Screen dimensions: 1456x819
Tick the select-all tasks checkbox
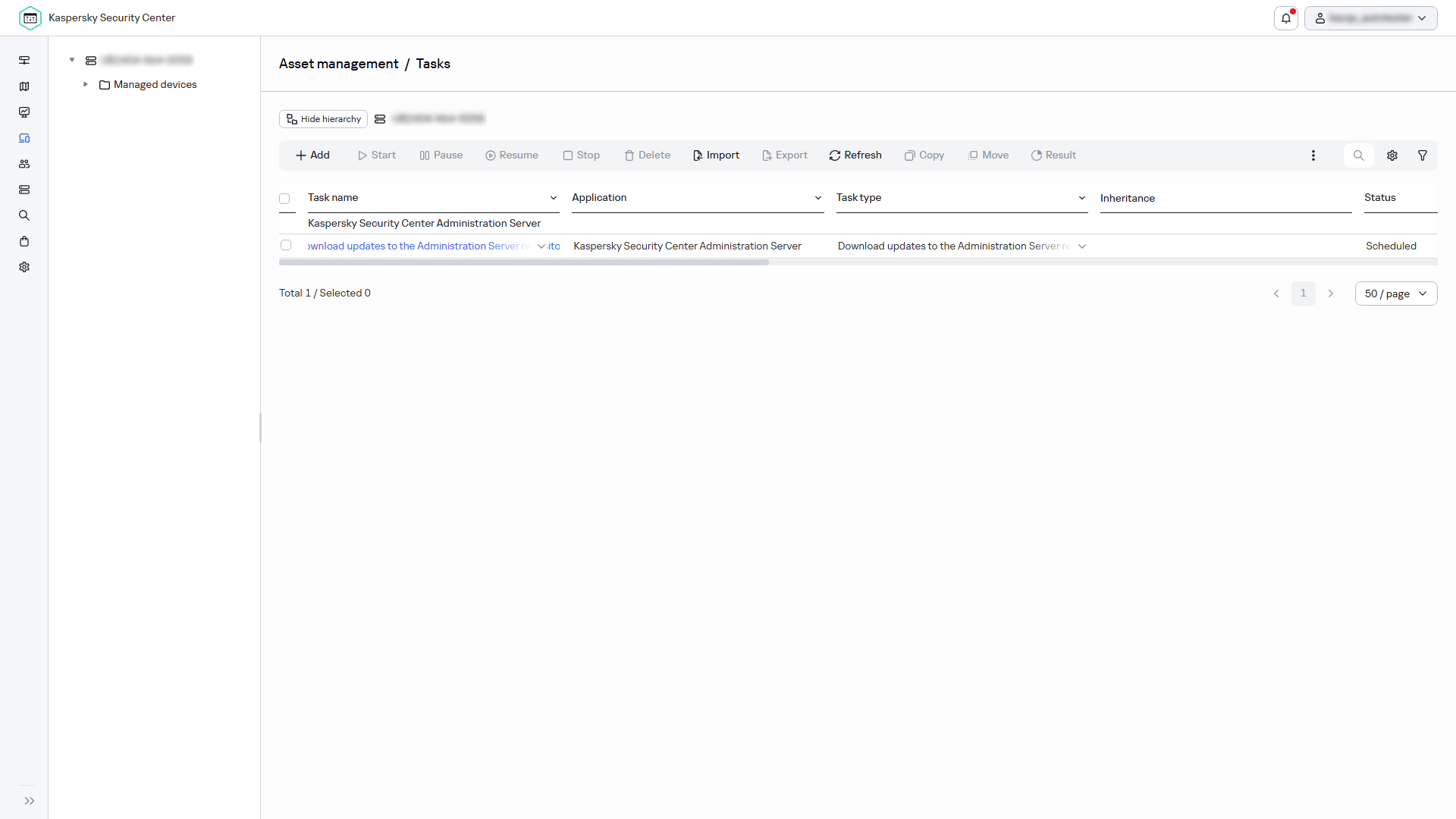[x=284, y=199]
